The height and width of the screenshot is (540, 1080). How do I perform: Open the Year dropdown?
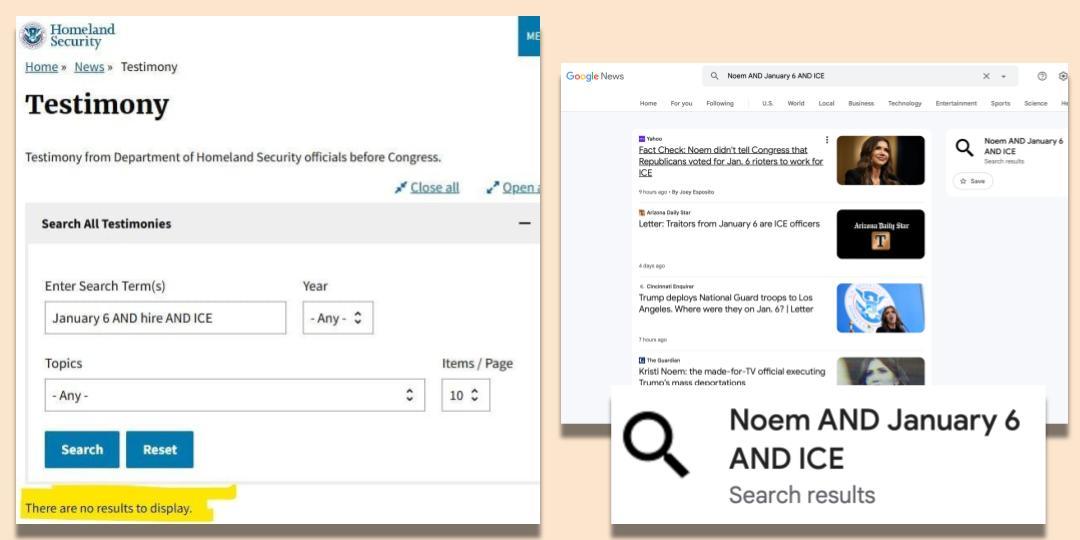point(338,318)
